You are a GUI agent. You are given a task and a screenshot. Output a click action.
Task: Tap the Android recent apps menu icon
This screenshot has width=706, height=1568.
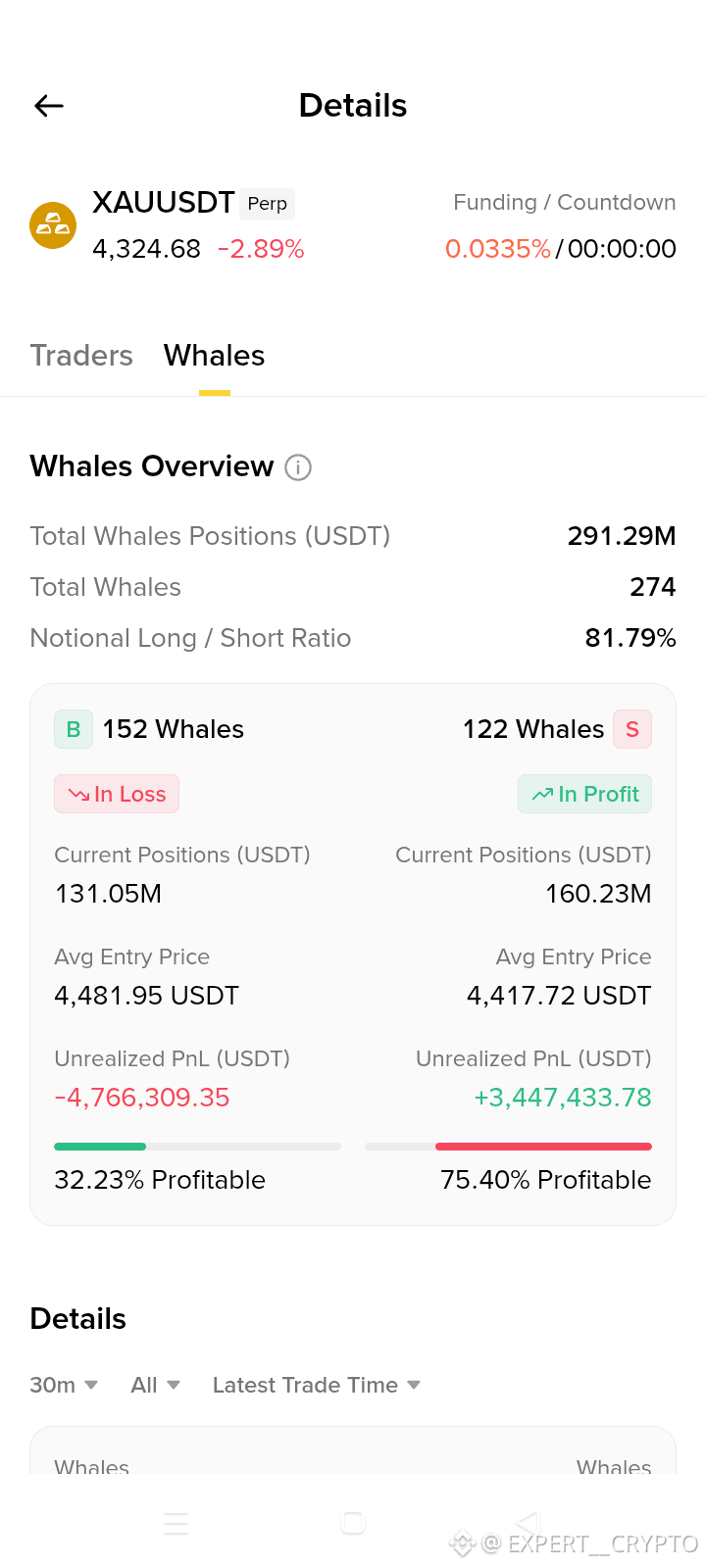point(176,1523)
